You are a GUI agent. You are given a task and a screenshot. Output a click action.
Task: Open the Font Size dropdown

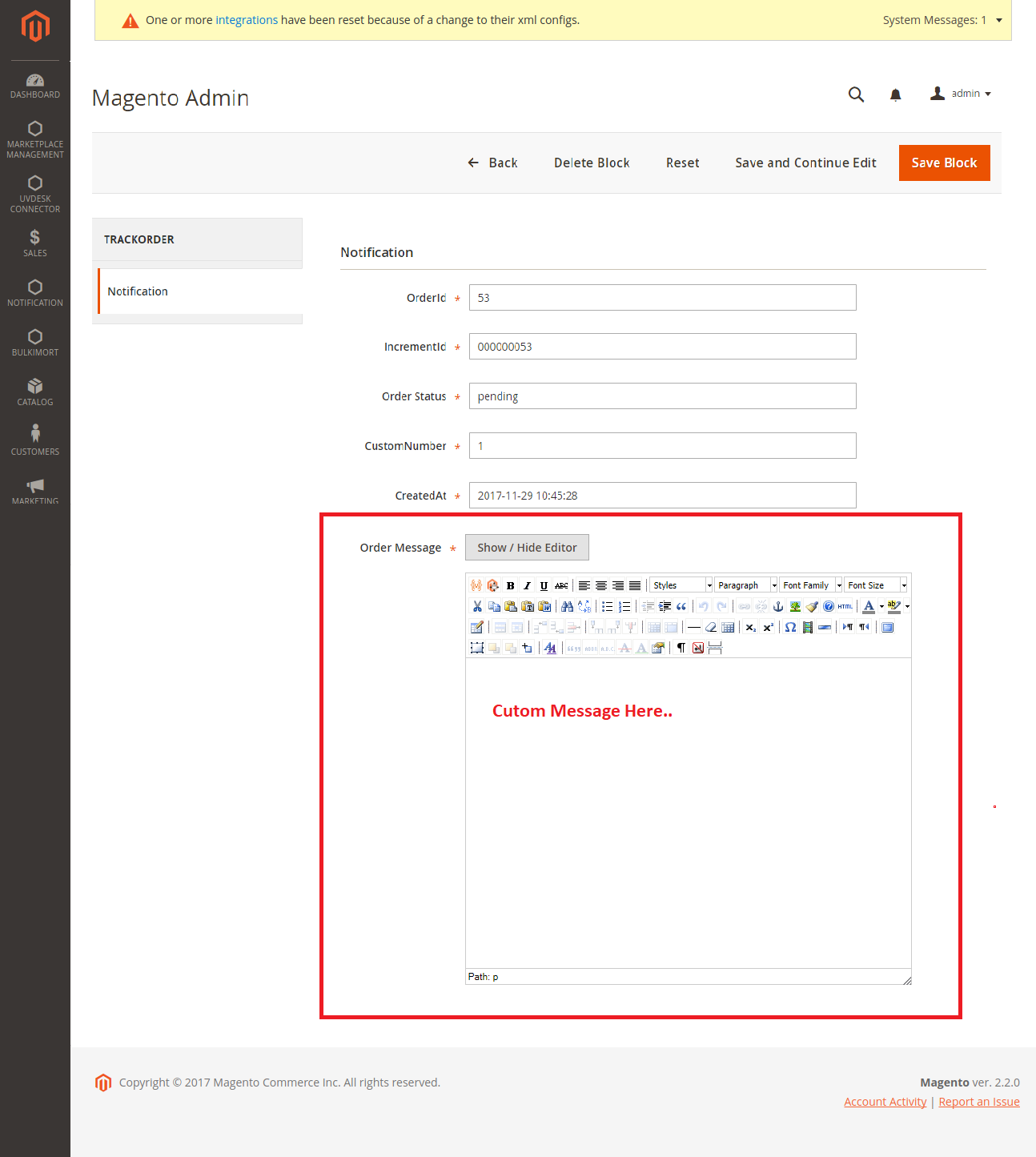(876, 585)
